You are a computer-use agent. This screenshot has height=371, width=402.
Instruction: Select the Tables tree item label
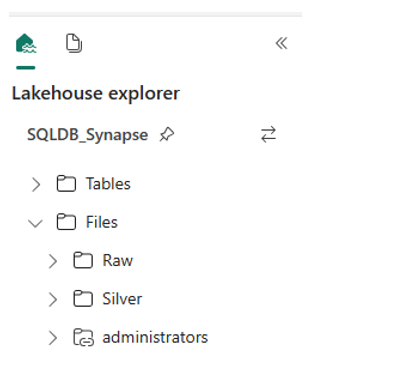pos(108,184)
